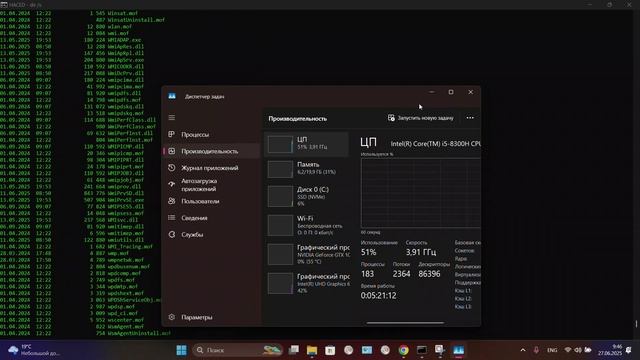Viewport: 640px width, 360px height.
Task: Open Task View from the taskbar
Action: coord(293,350)
